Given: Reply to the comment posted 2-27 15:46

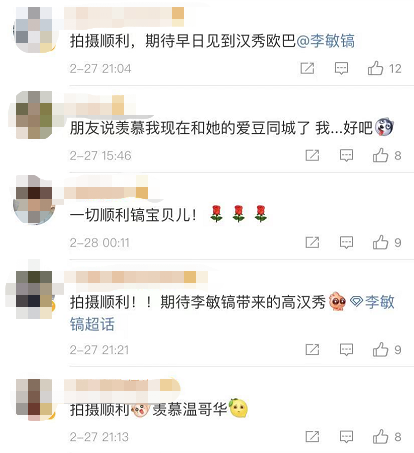Looking at the screenshot, I should (346, 155).
